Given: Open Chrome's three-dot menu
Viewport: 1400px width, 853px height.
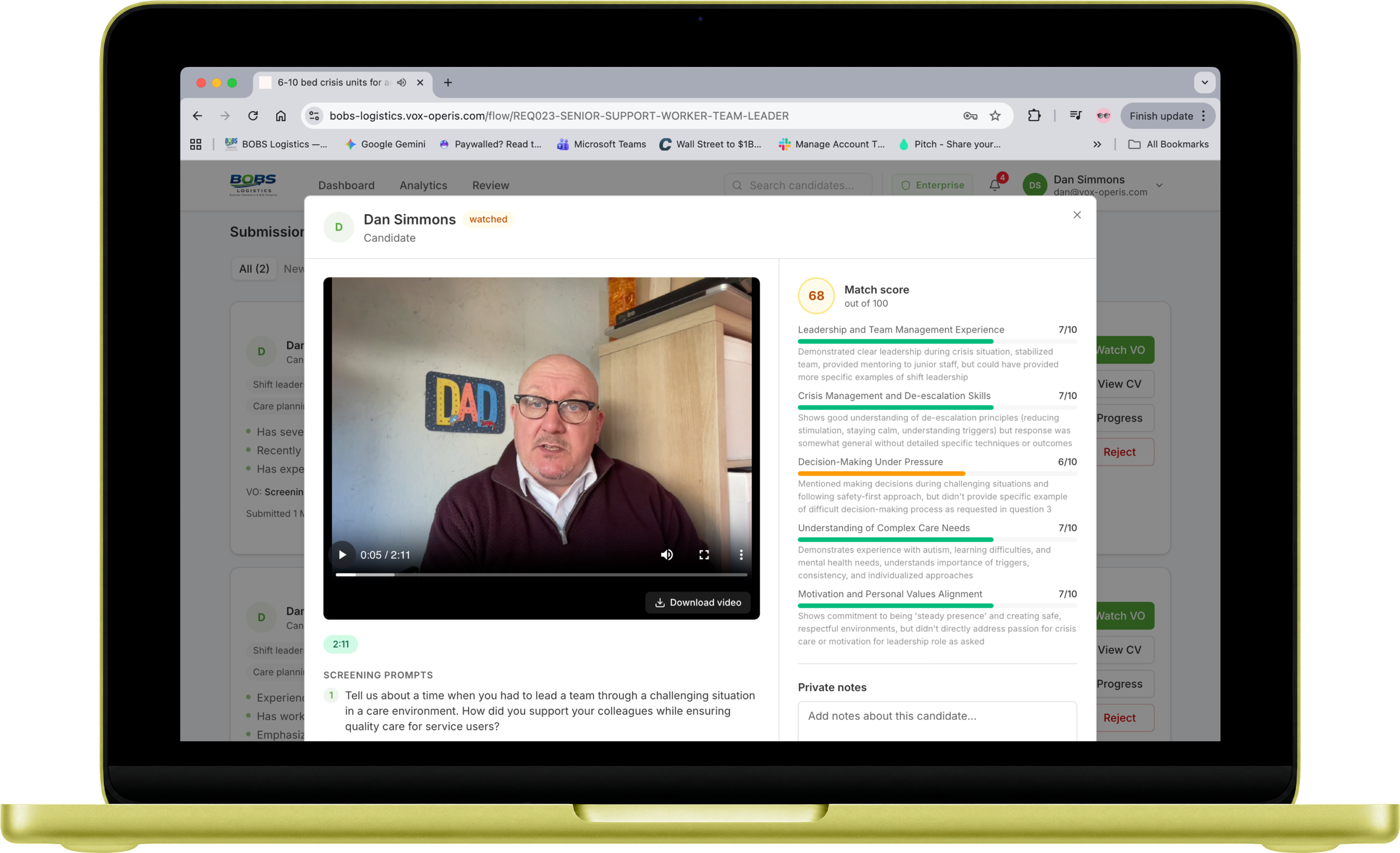Looking at the screenshot, I should point(1203,116).
